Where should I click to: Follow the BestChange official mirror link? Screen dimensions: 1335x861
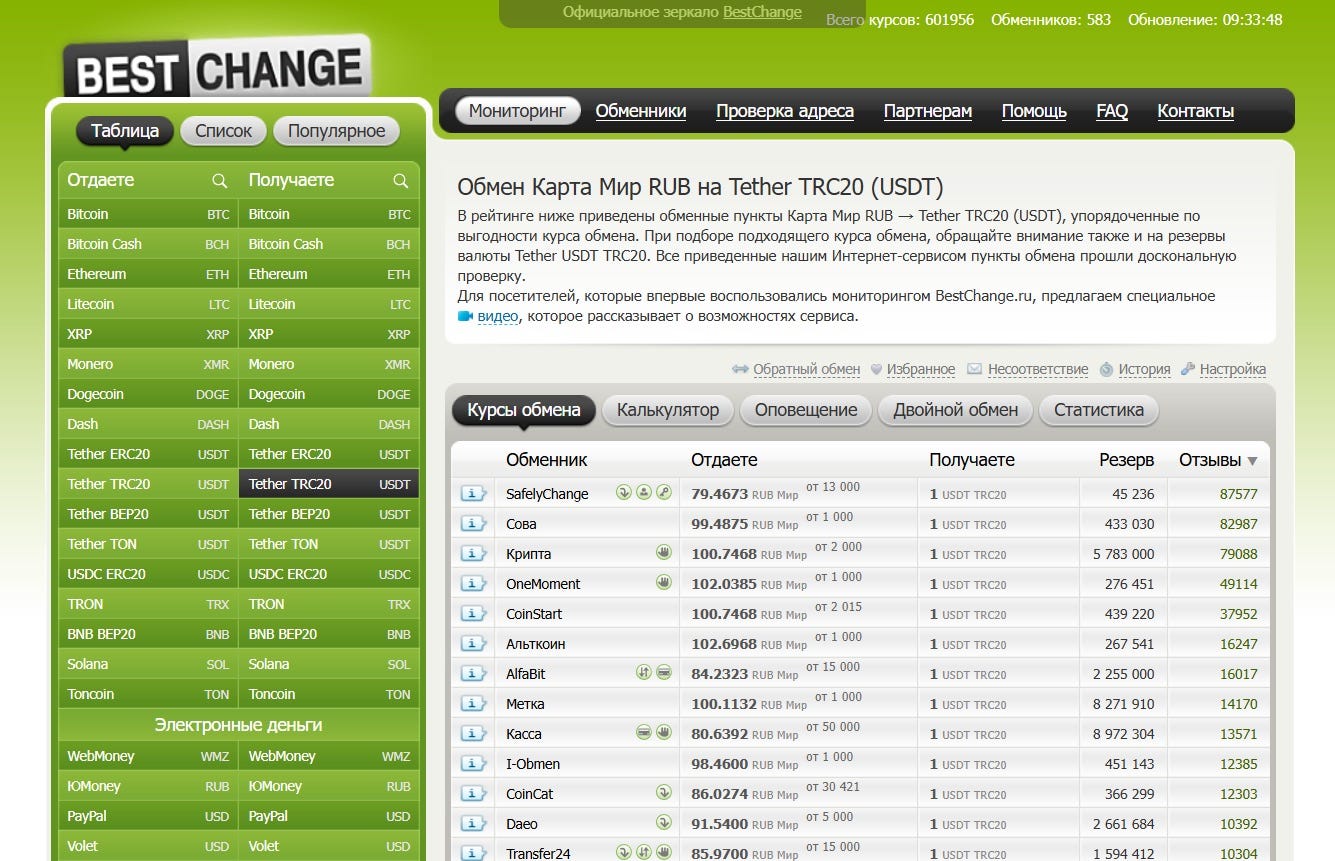pos(762,12)
